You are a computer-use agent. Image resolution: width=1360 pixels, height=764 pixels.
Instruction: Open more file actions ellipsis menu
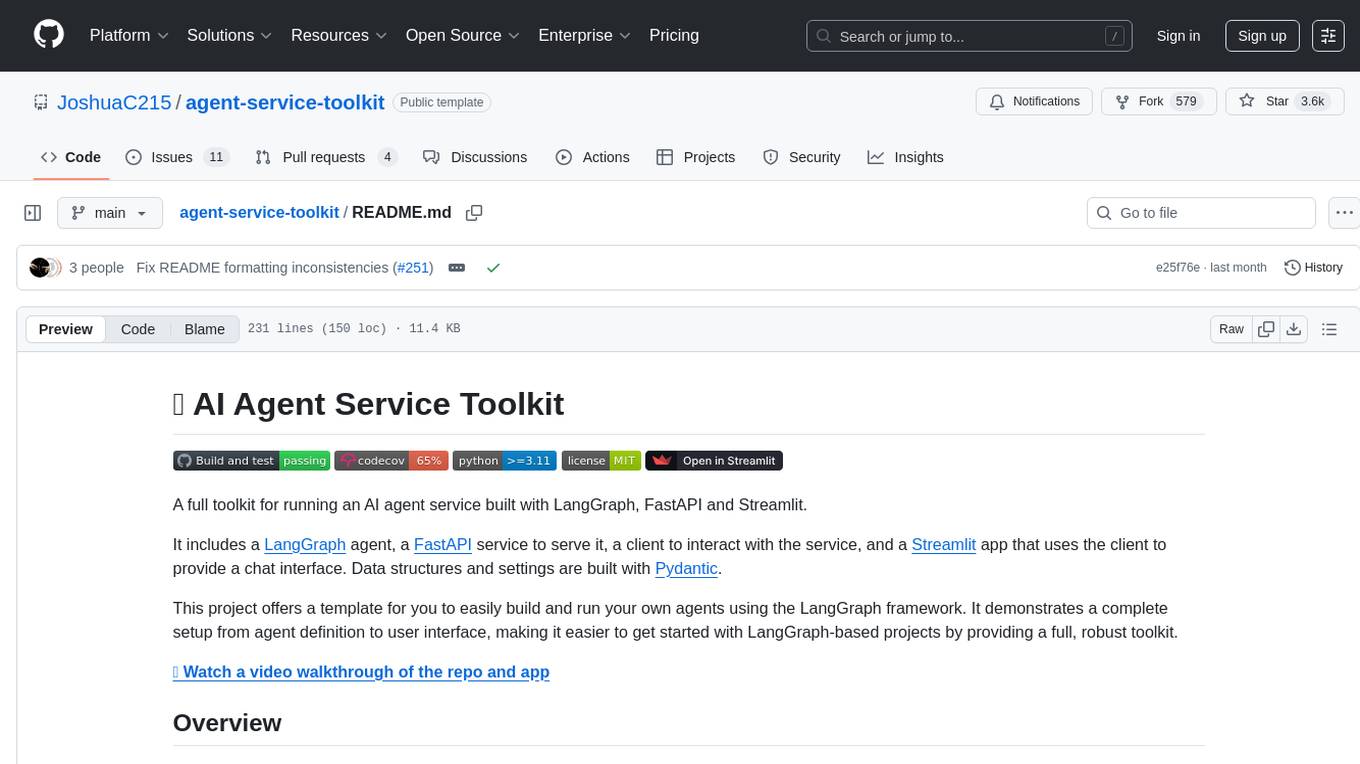[1345, 213]
